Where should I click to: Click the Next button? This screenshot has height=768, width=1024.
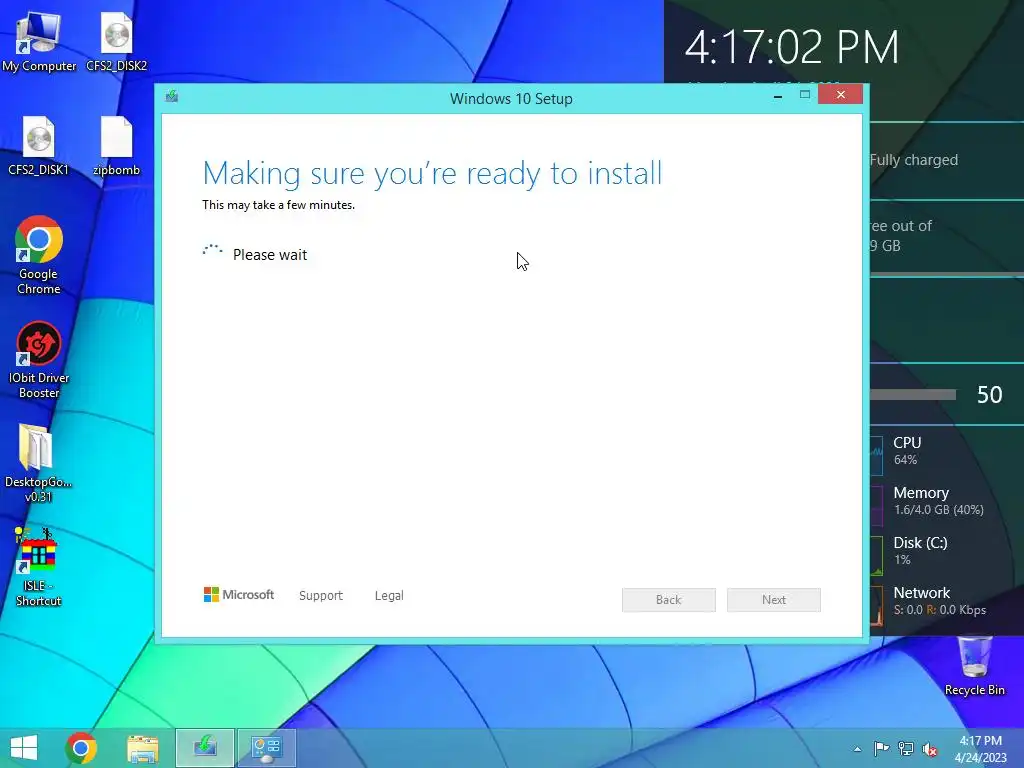coord(774,600)
